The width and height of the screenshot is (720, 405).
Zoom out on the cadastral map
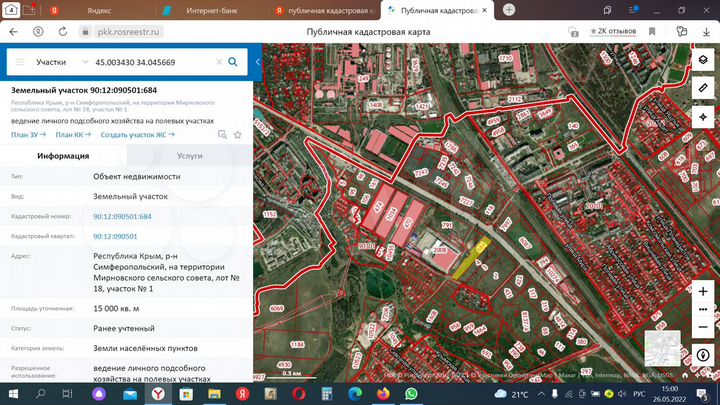coord(703,326)
